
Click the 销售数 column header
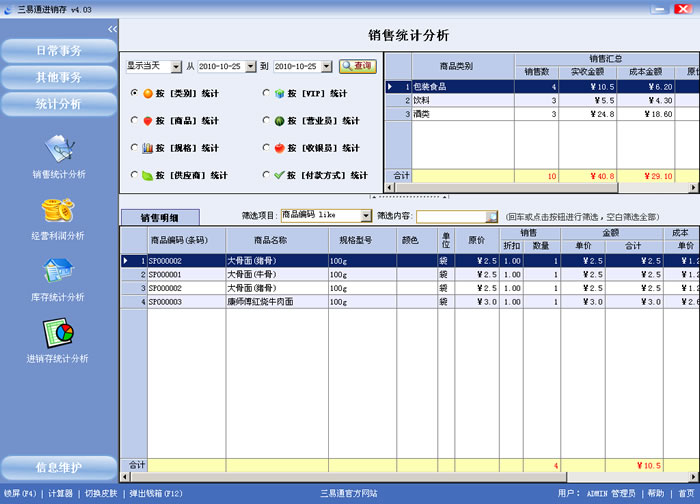tap(537, 72)
